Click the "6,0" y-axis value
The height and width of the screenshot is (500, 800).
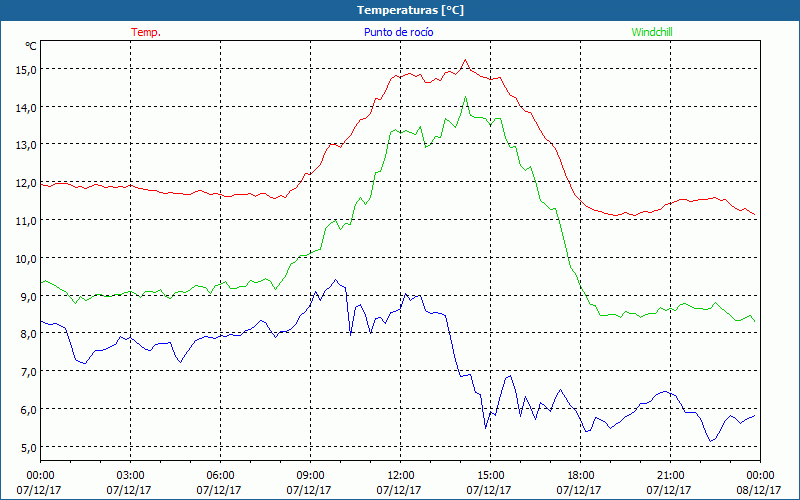point(29,410)
